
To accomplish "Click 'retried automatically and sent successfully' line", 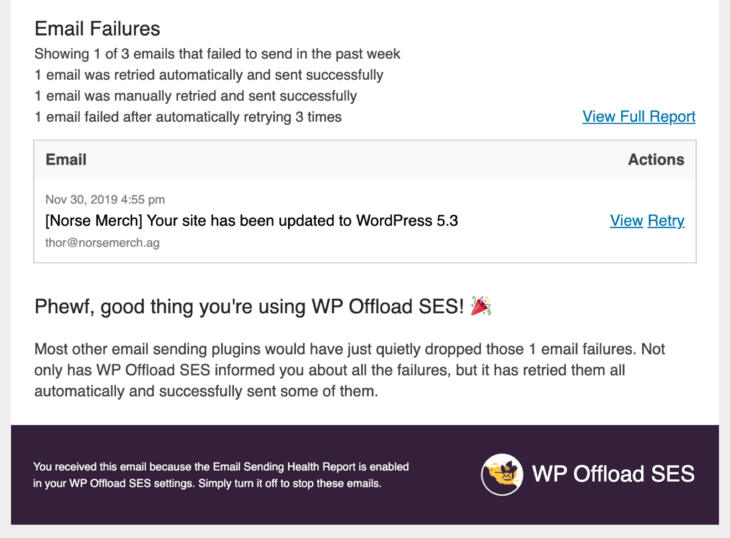I will point(209,75).
